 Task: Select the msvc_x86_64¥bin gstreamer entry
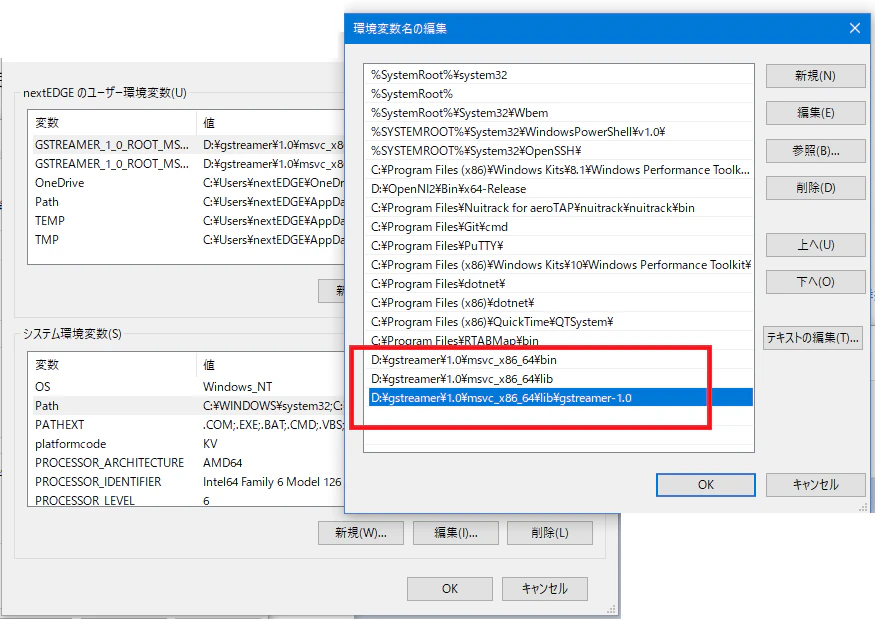click(558, 360)
